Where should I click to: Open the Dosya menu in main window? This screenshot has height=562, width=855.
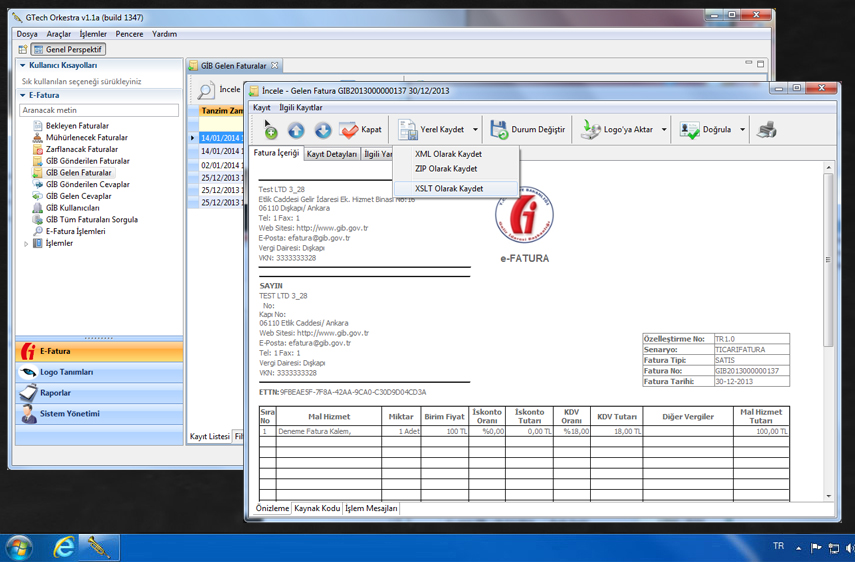(x=27, y=34)
